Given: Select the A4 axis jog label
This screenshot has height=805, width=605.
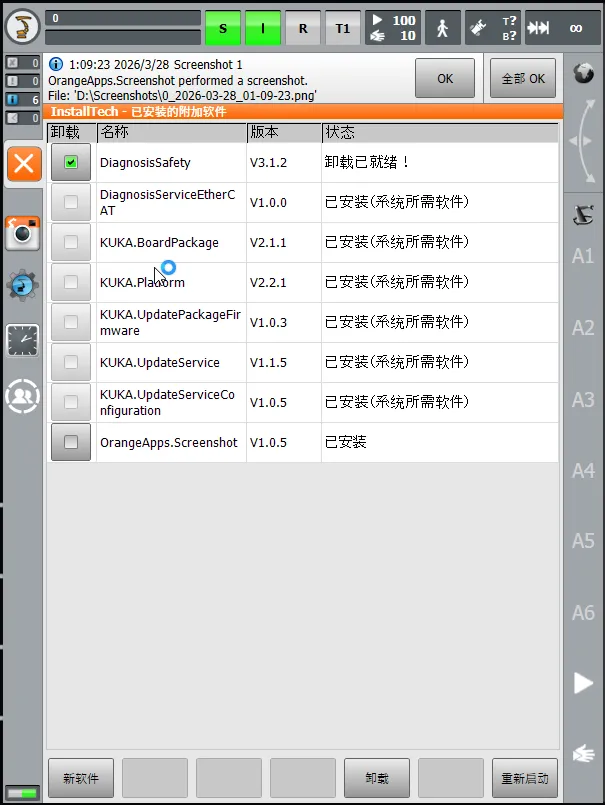Looking at the screenshot, I should [x=583, y=470].
